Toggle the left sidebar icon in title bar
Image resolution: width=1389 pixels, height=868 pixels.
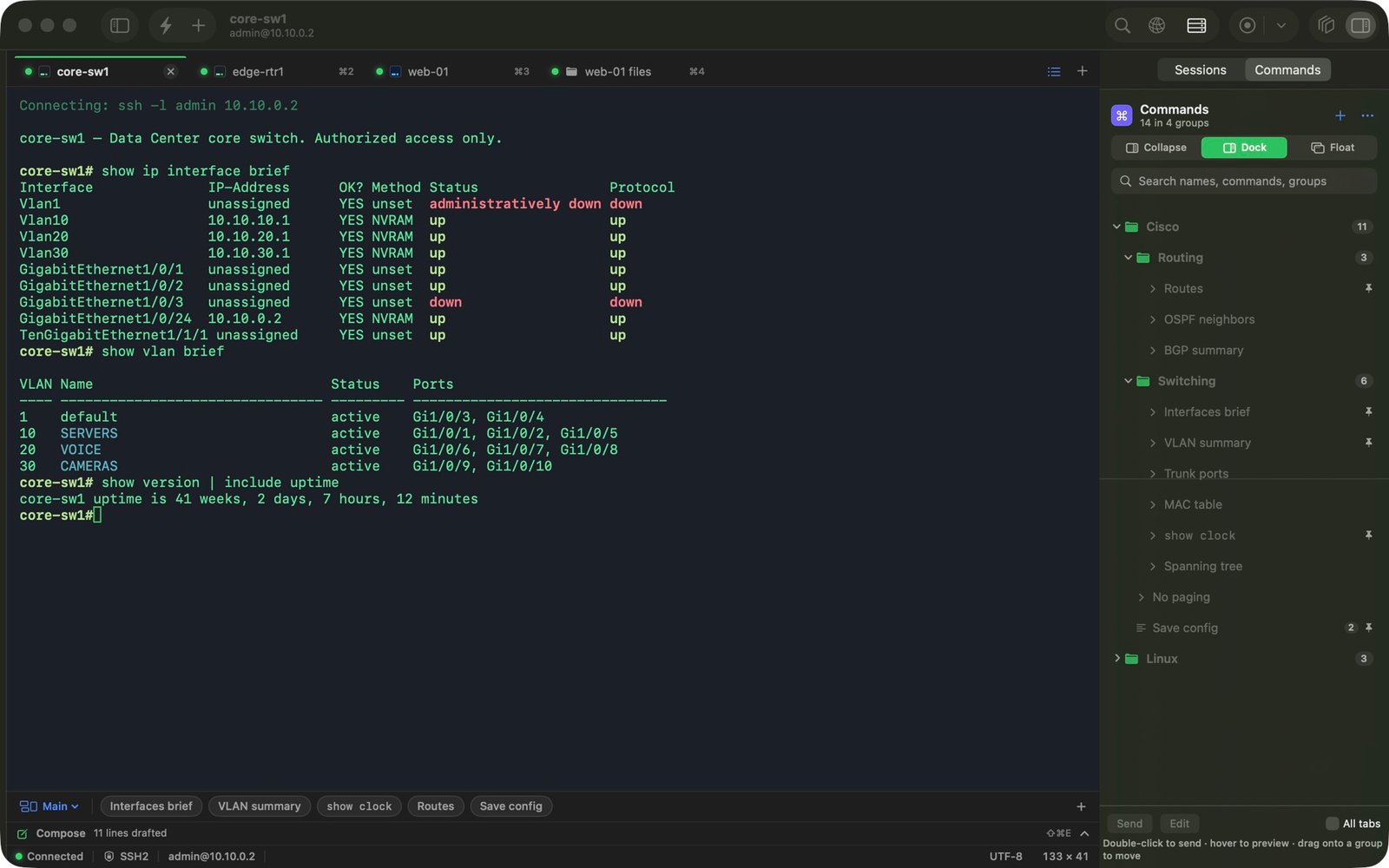click(x=120, y=25)
